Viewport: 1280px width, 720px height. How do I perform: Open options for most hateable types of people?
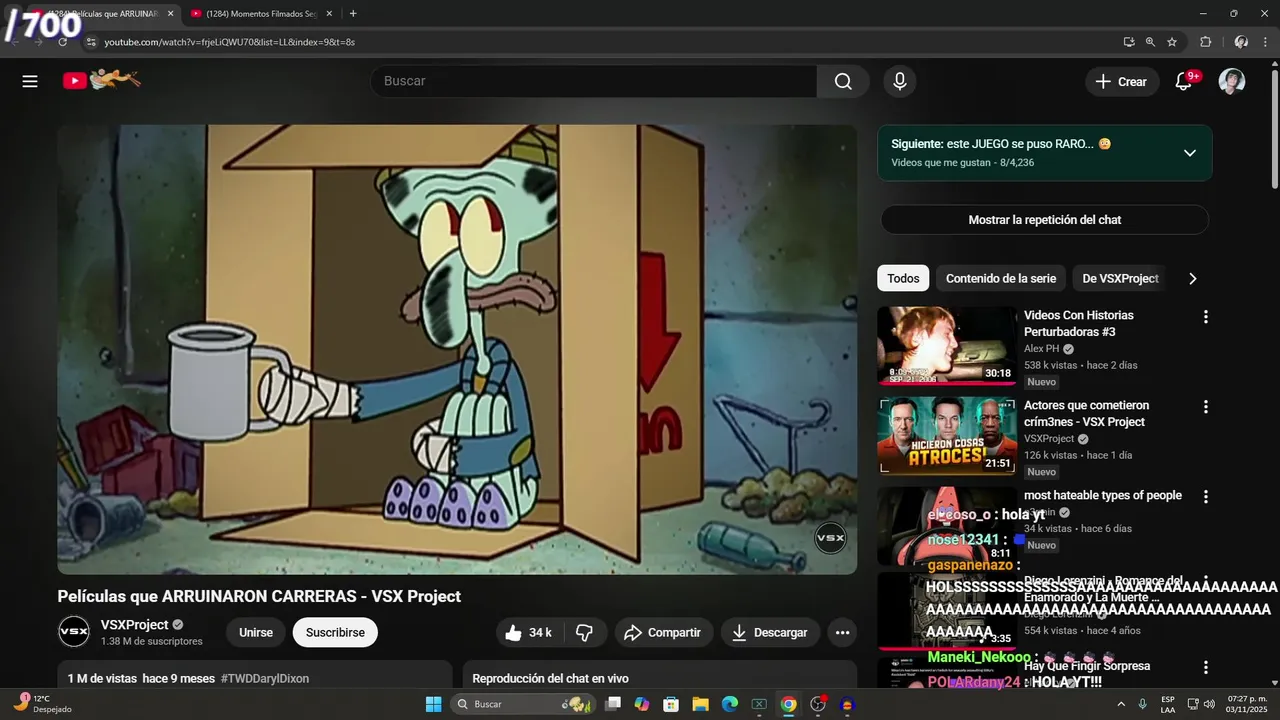pyautogui.click(x=1205, y=496)
